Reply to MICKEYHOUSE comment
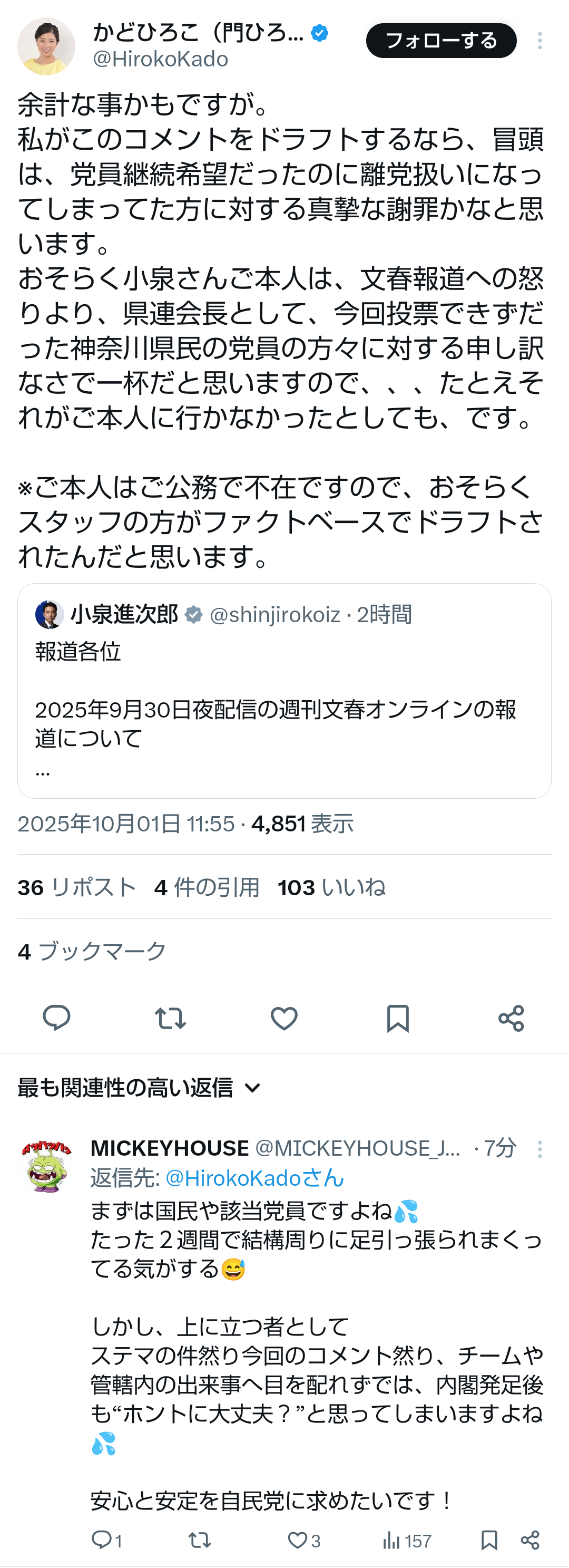Image resolution: width=569 pixels, height=1568 pixels. point(101,1540)
